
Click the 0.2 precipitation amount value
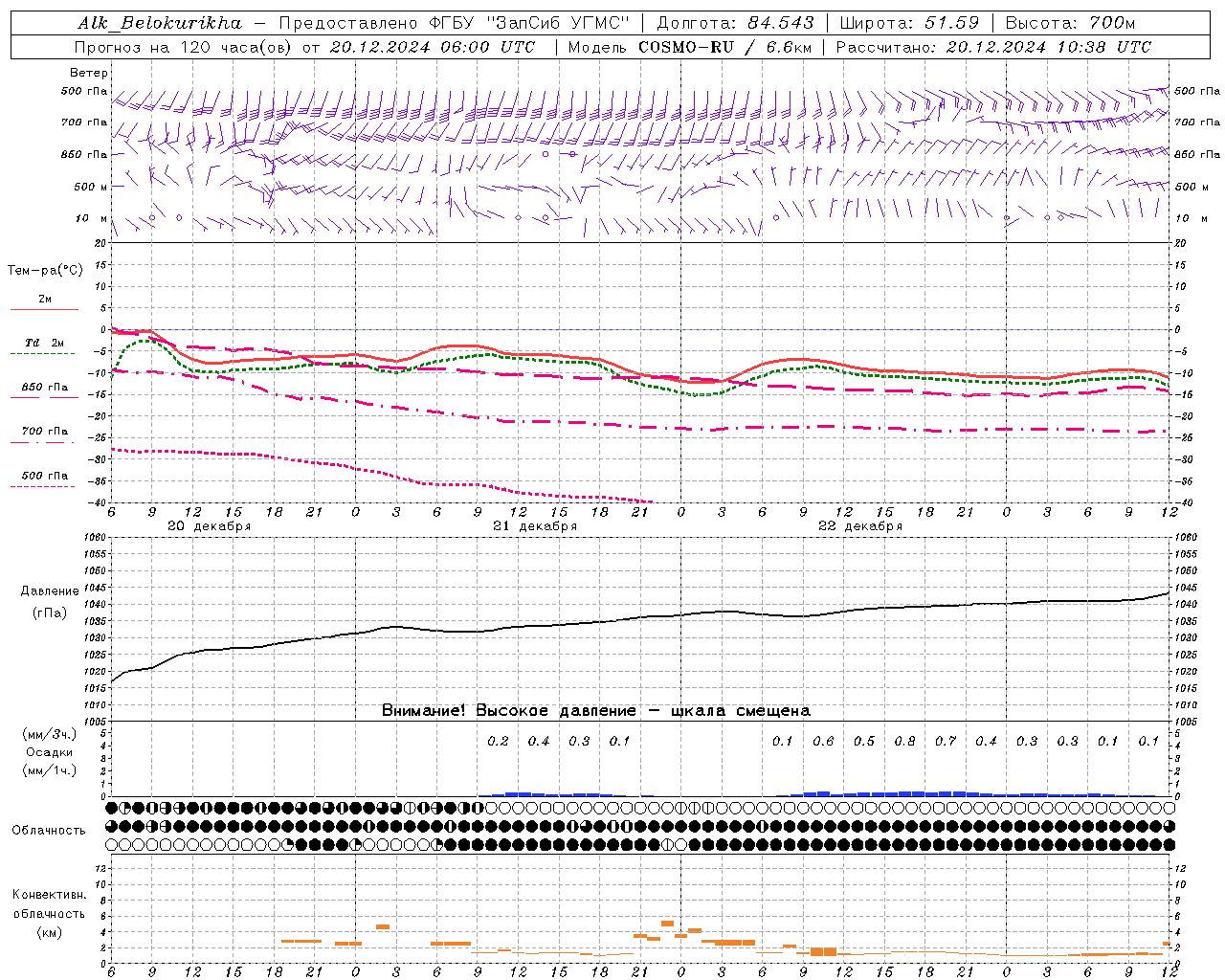click(x=499, y=742)
